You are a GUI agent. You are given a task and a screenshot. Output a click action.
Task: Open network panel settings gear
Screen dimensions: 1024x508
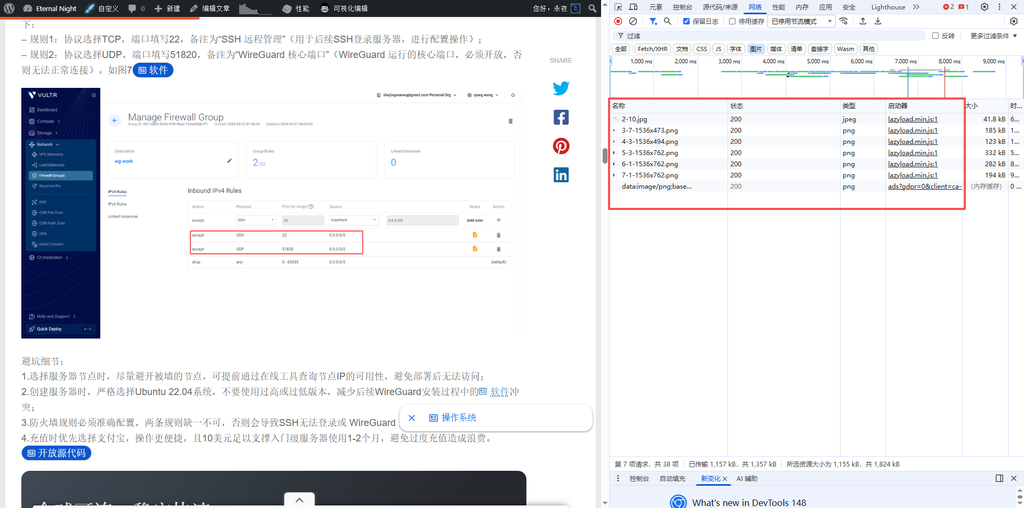pyautogui.click(x=1014, y=21)
